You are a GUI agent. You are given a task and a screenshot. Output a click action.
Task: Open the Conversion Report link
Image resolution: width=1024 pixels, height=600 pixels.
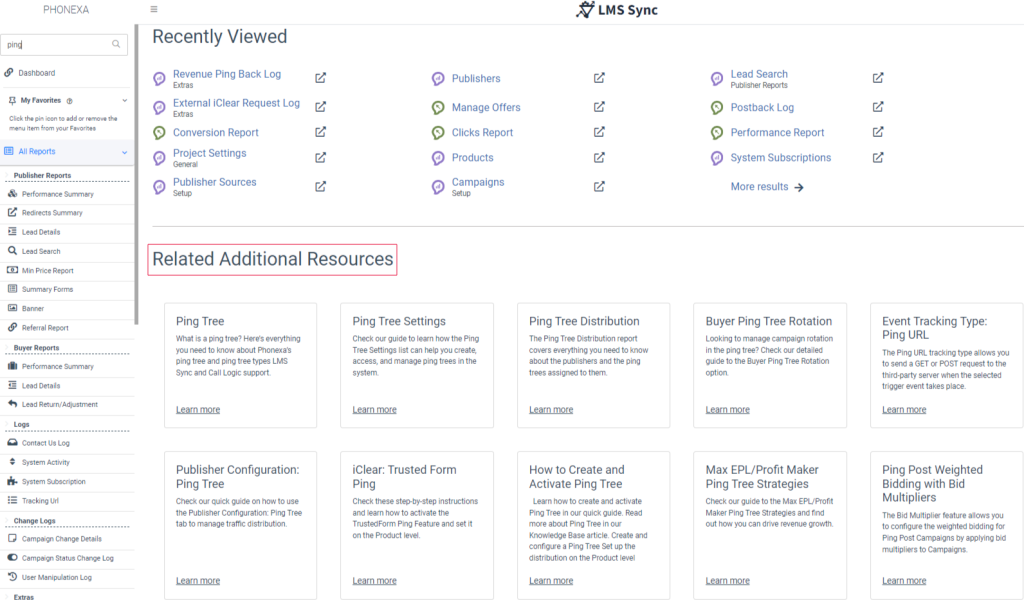pyautogui.click(x=216, y=133)
